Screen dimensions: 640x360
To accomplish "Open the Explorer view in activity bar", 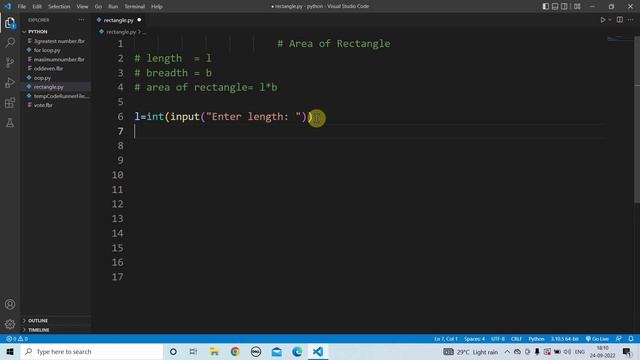I will 10,23.
